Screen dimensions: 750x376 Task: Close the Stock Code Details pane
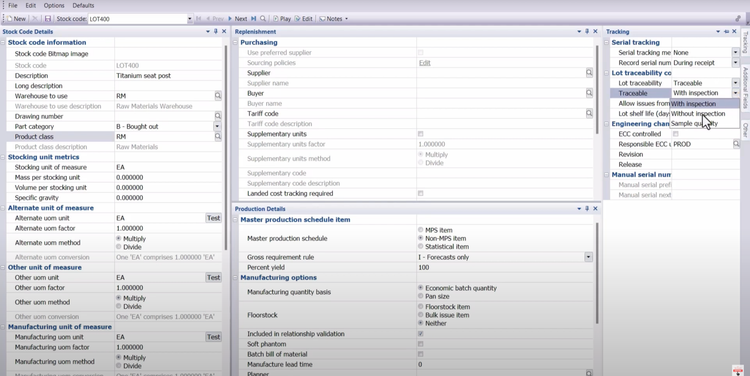point(224,32)
